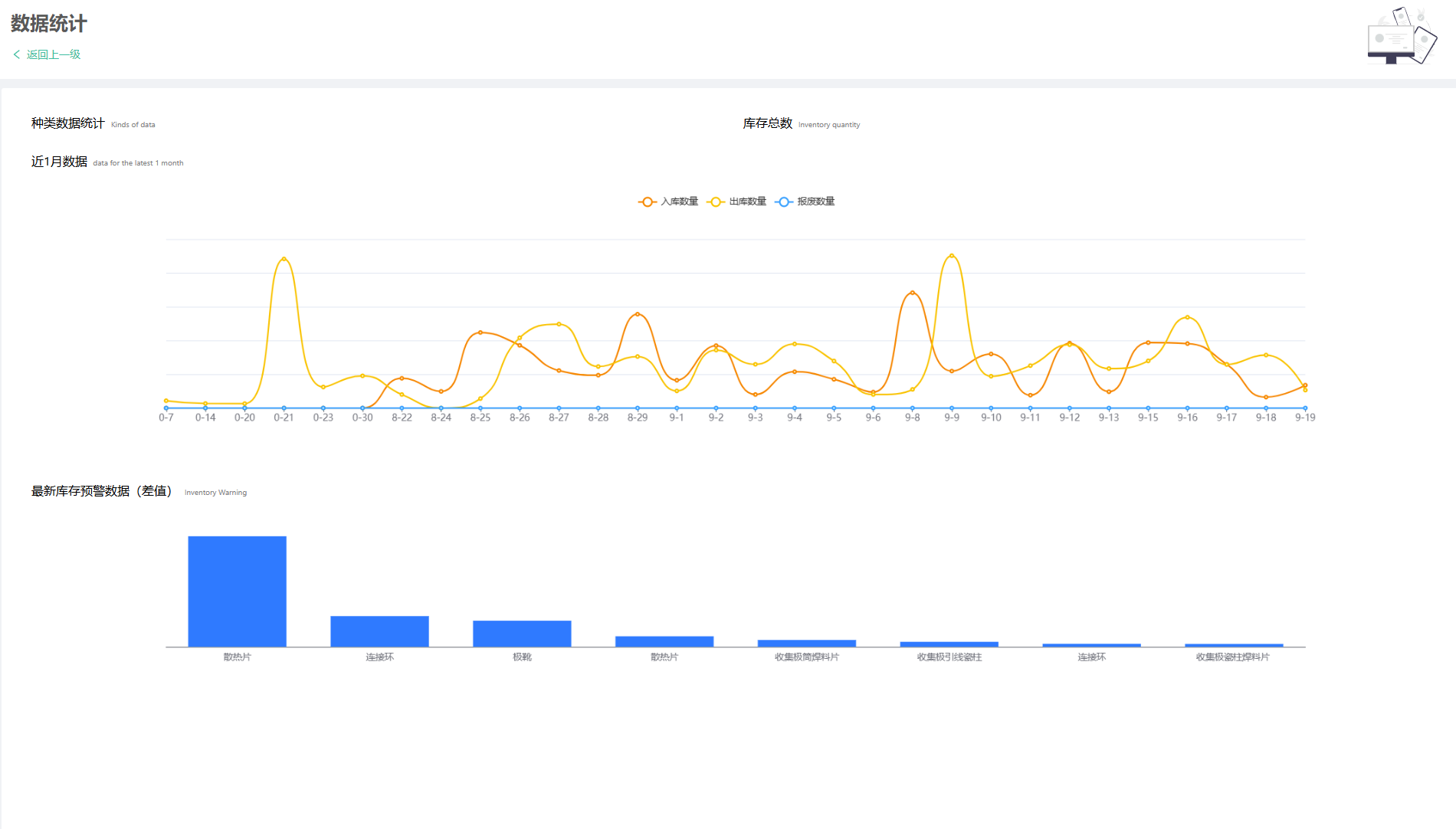Image resolution: width=1456 pixels, height=829 pixels.
Task: Click the yellow 出库数量 legend marker
Action: pos(715,202)
